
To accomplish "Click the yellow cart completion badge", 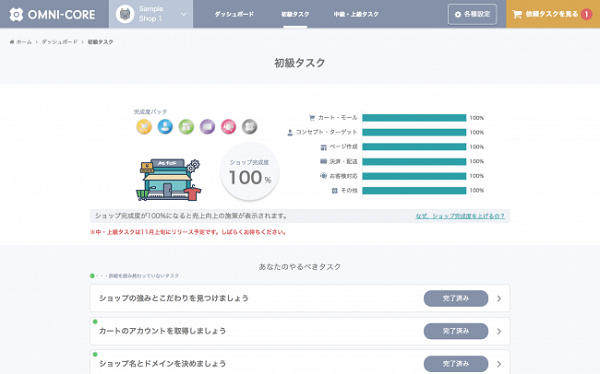I will [x=144, y=126].
